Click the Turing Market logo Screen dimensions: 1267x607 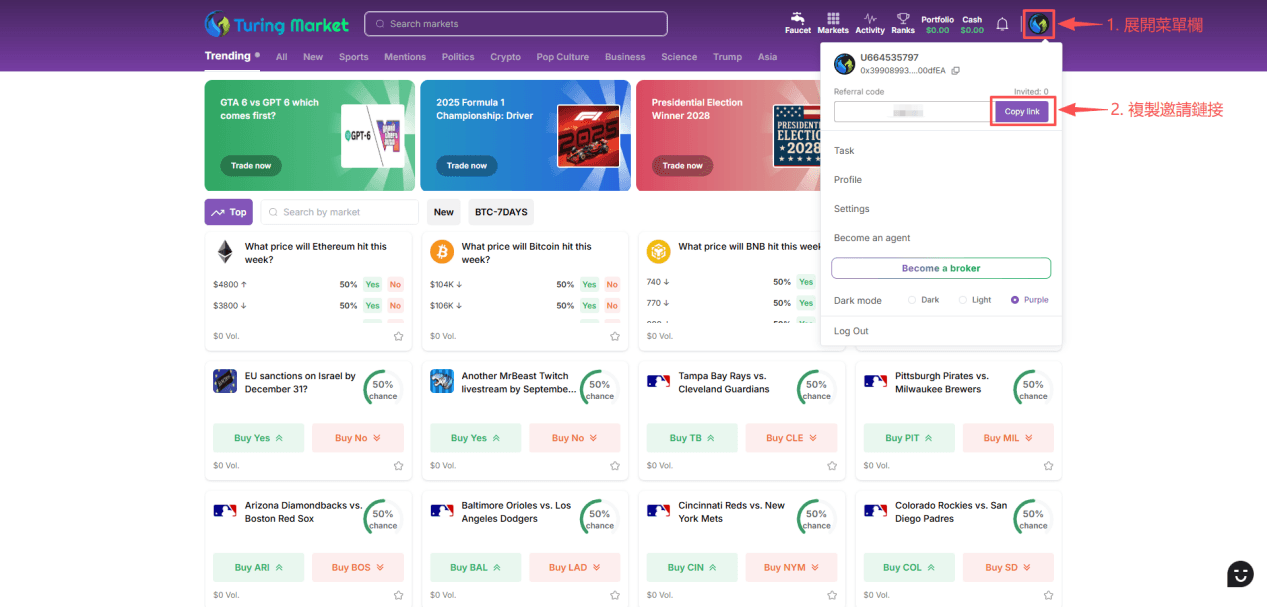point(277,24)
